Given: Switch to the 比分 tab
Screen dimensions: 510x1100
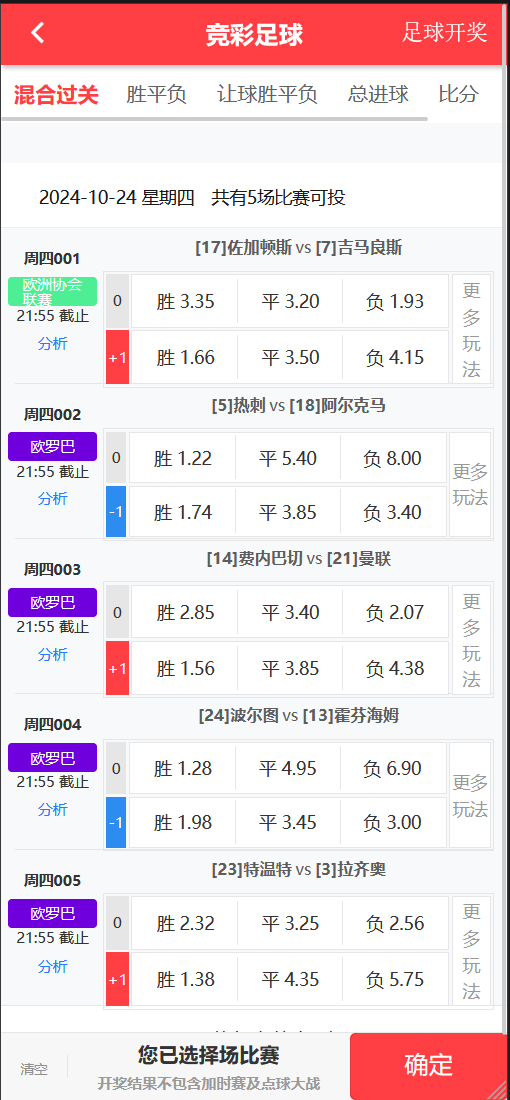Looking at the screenshot, I should coord(459,95).
